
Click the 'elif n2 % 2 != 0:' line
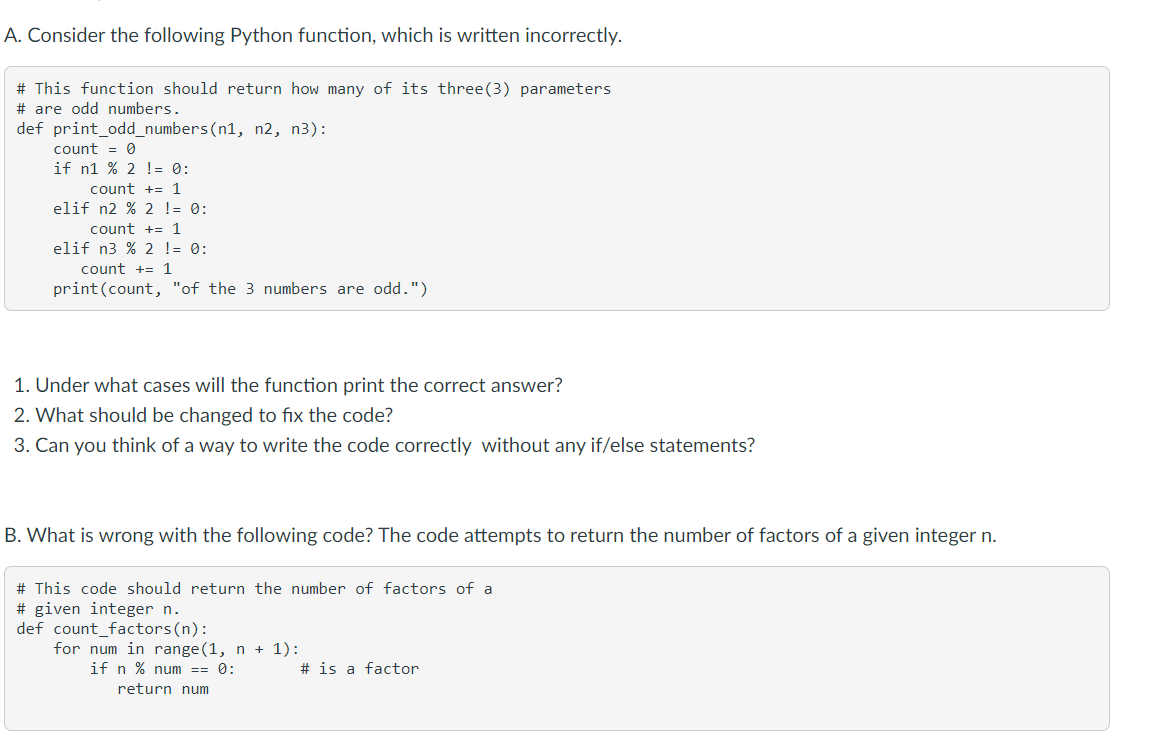click(130, 209)
